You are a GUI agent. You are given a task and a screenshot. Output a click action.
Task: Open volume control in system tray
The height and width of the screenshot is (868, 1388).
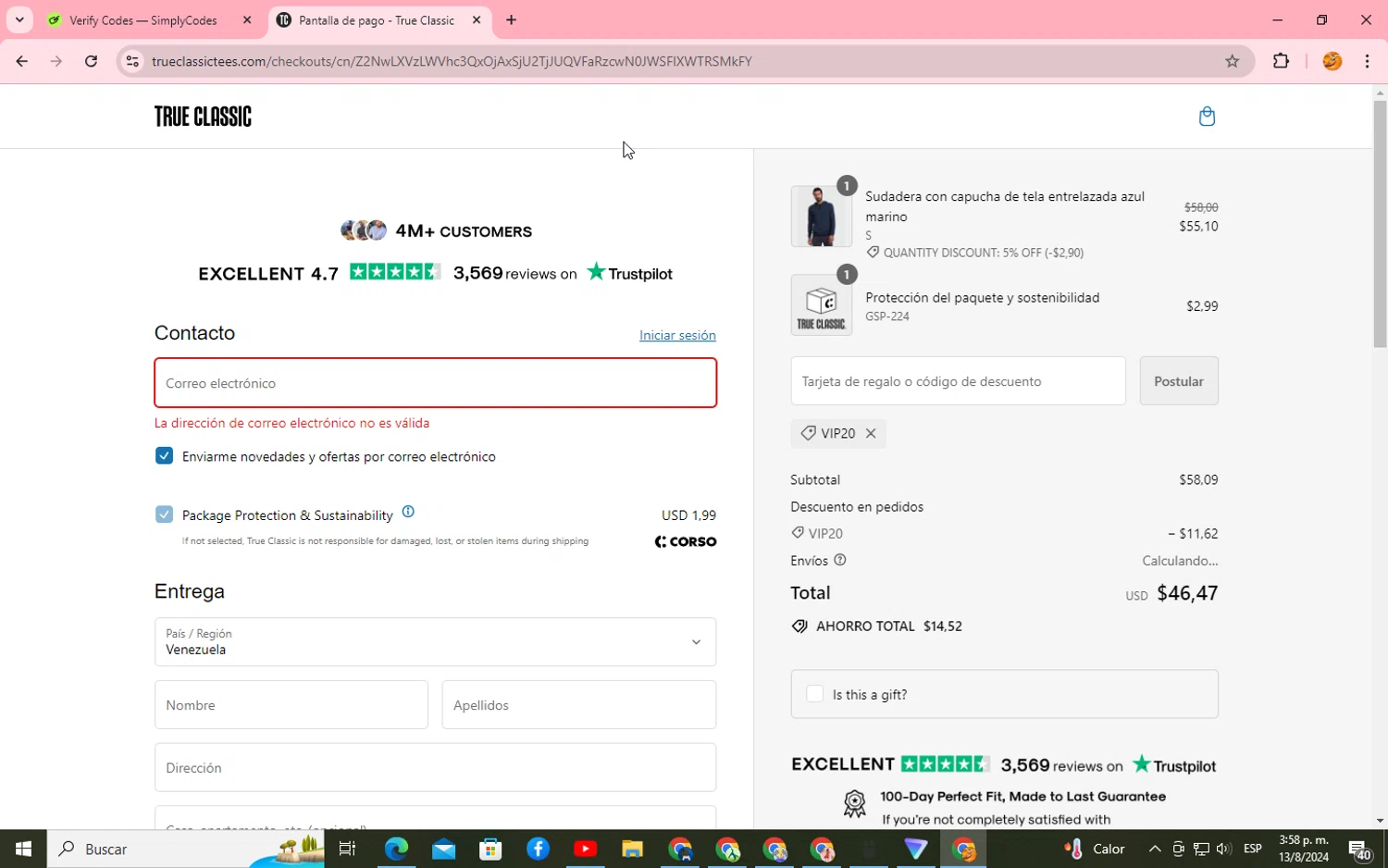click(x=1223, y=849)
